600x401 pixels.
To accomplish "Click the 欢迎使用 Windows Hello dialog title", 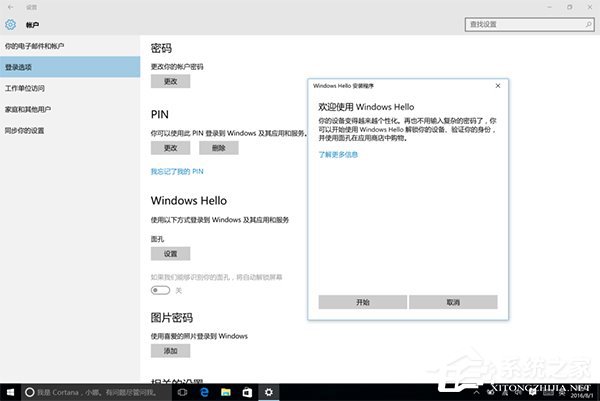I will tap(366, 107).
